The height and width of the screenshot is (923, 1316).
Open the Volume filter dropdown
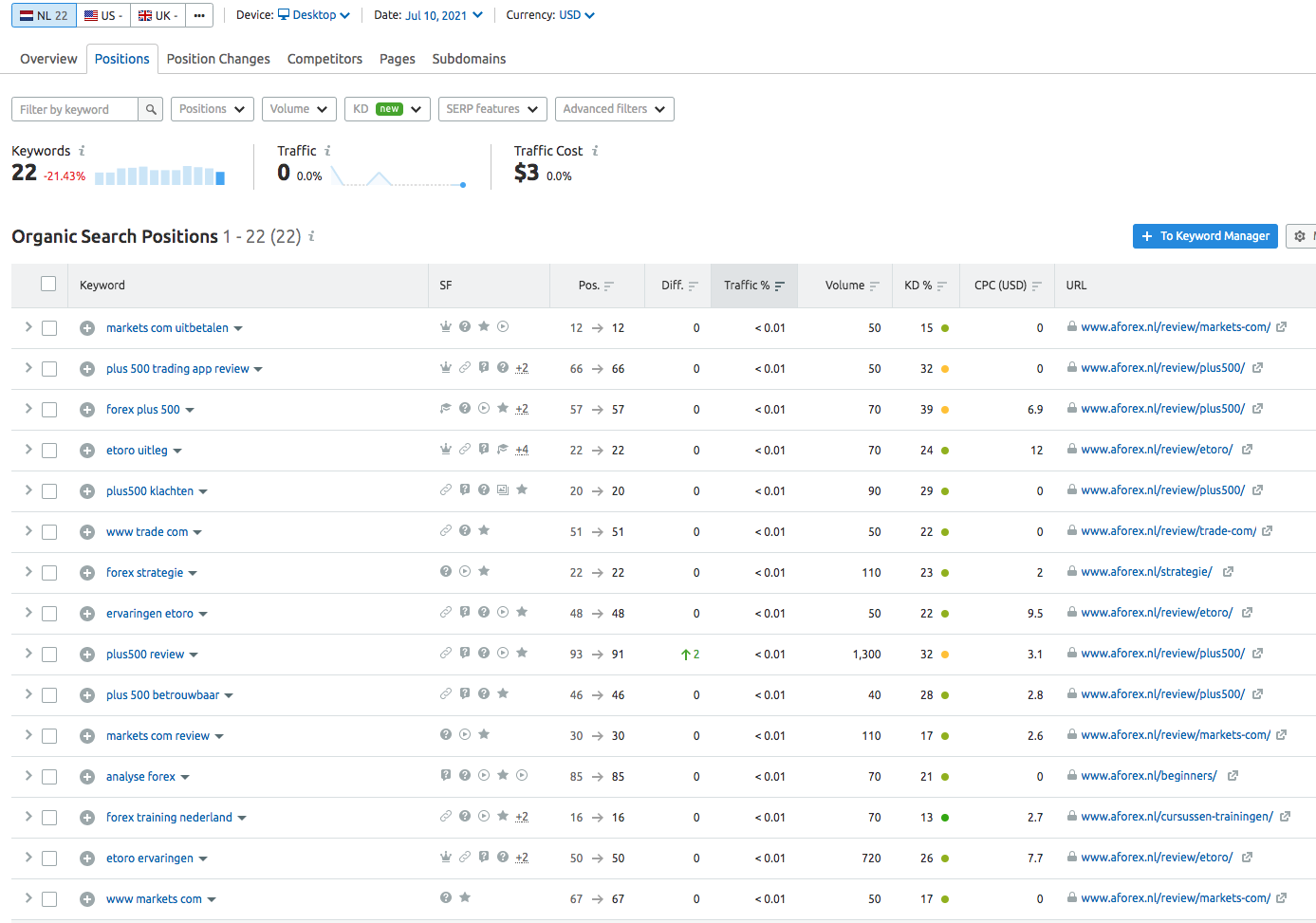pyautogui.click(x=299, y=109)
